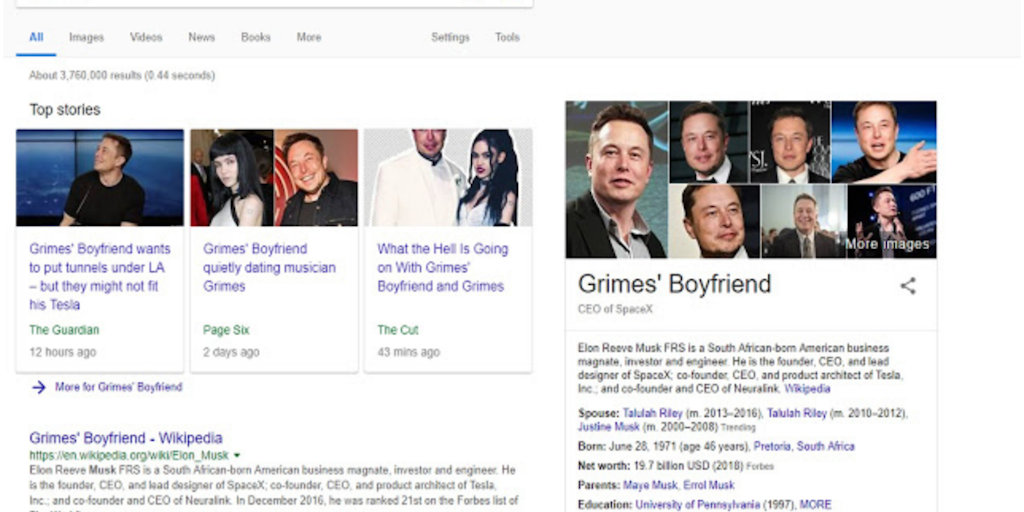Open The Cut story thumbnail with white tuxedo
The image size is (1024, 512).
(448, 178)
